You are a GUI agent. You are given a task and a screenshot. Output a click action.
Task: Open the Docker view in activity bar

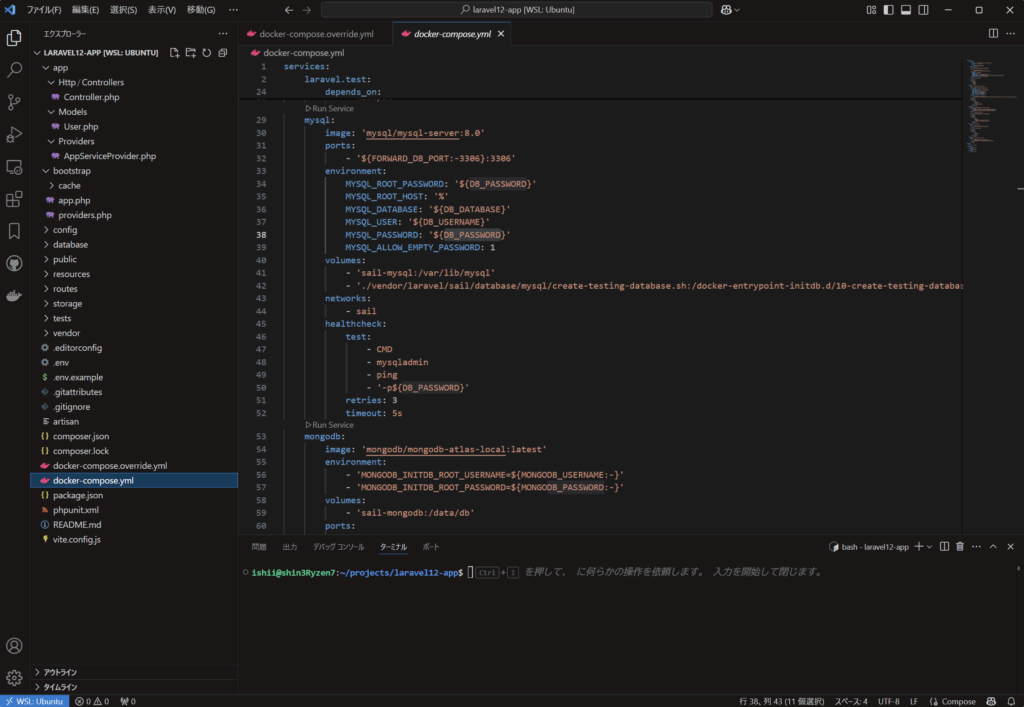14,296
